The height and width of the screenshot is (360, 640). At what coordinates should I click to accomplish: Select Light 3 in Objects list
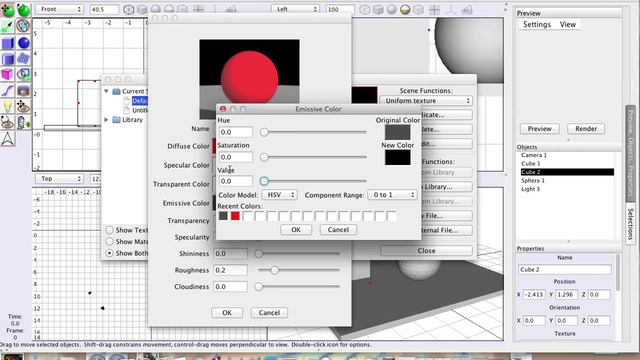pyautogui.click(x=530, y=189)
